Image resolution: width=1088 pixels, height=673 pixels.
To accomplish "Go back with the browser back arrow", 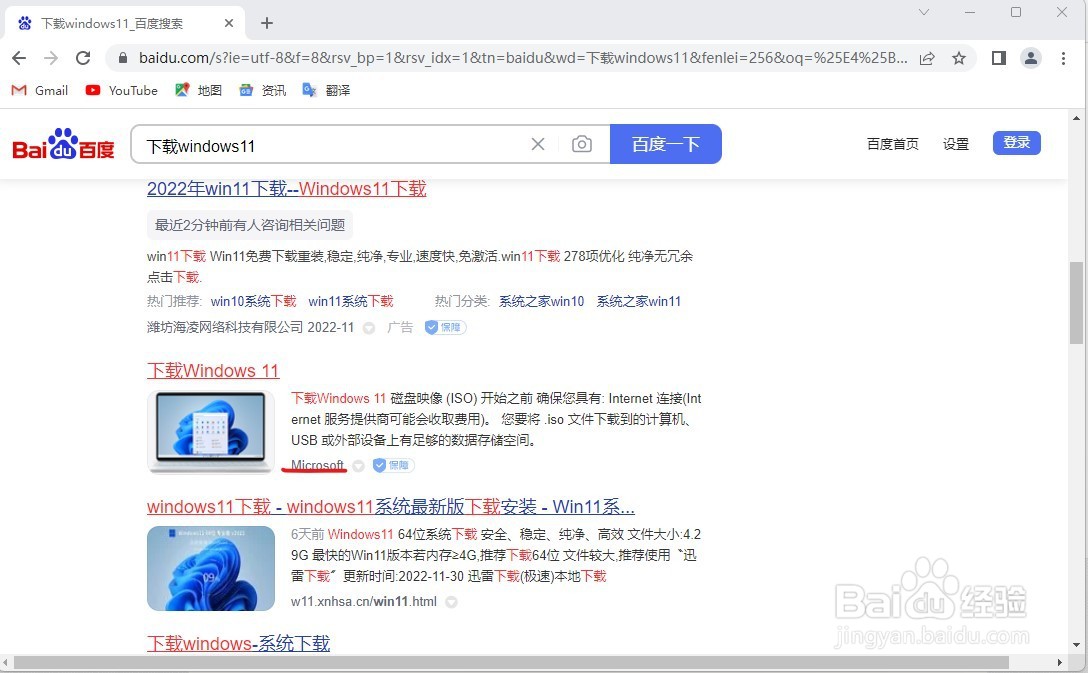I will (x=19, y=58).
